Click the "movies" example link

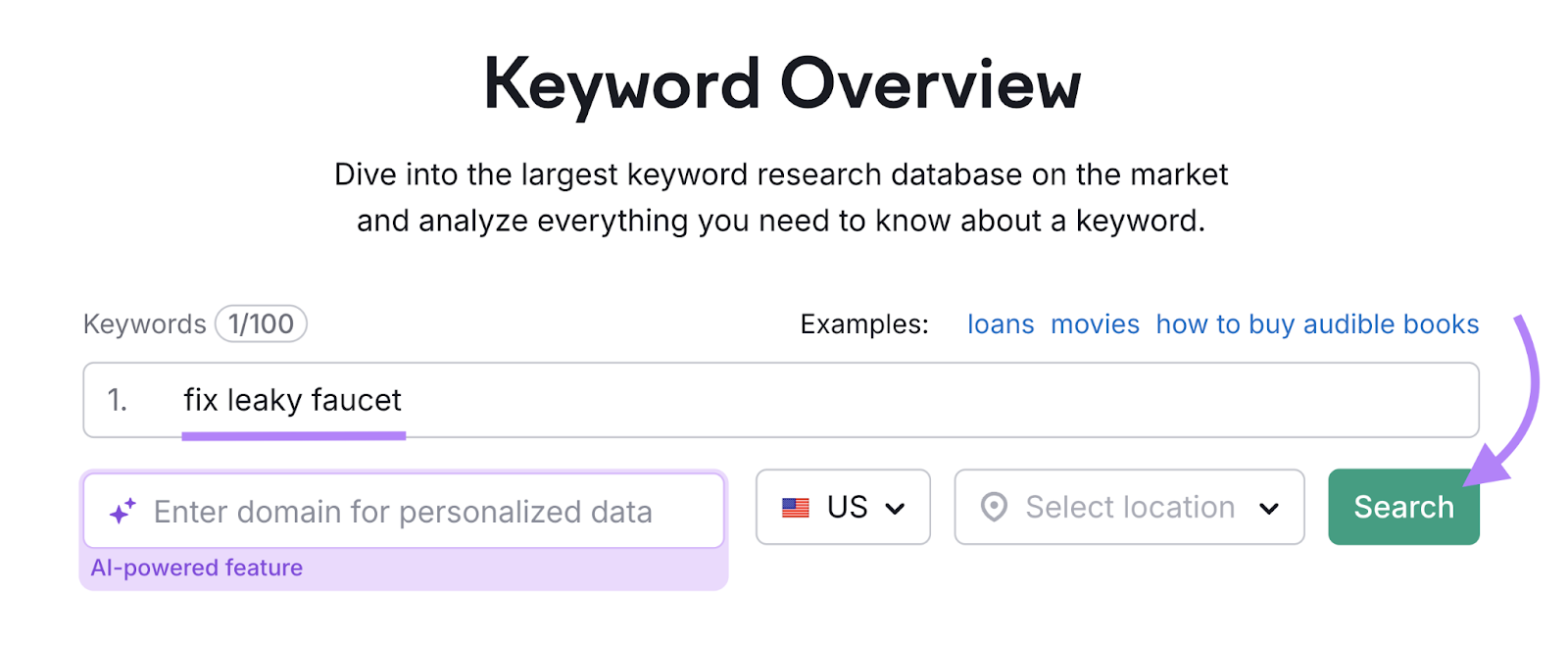coord(1095,323)
